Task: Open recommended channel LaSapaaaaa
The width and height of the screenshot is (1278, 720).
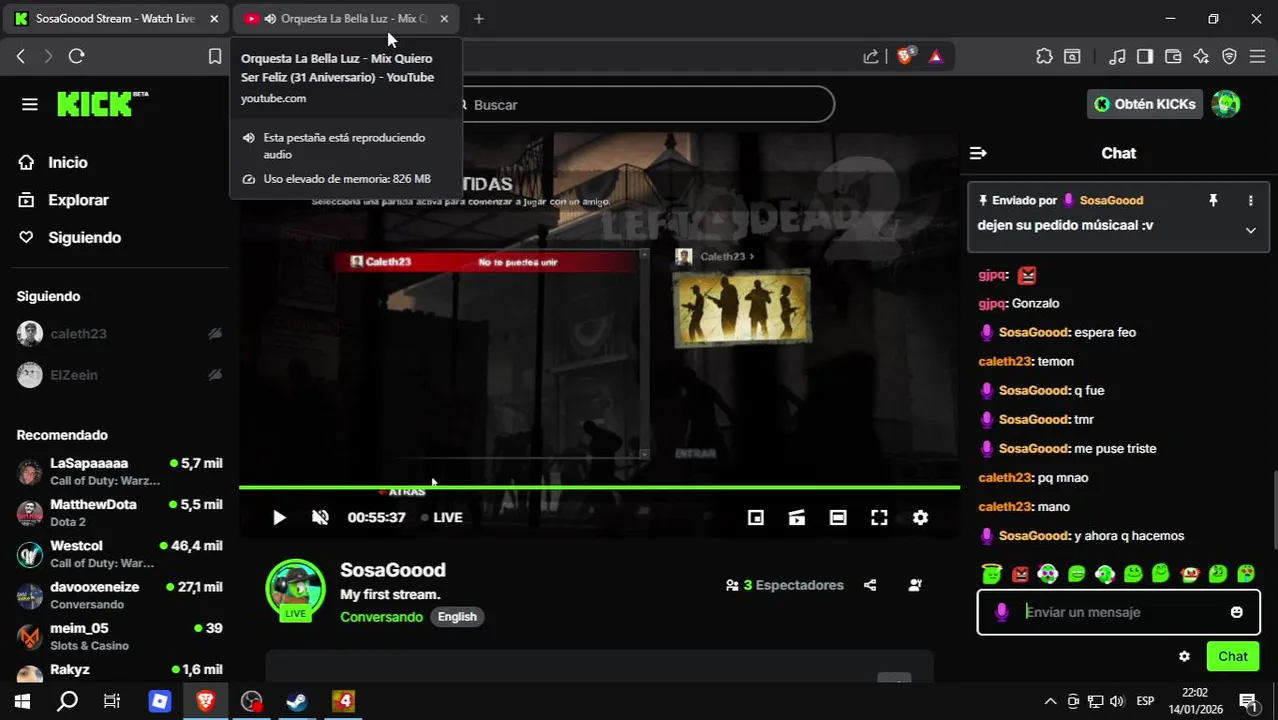Action: (120, 472)
